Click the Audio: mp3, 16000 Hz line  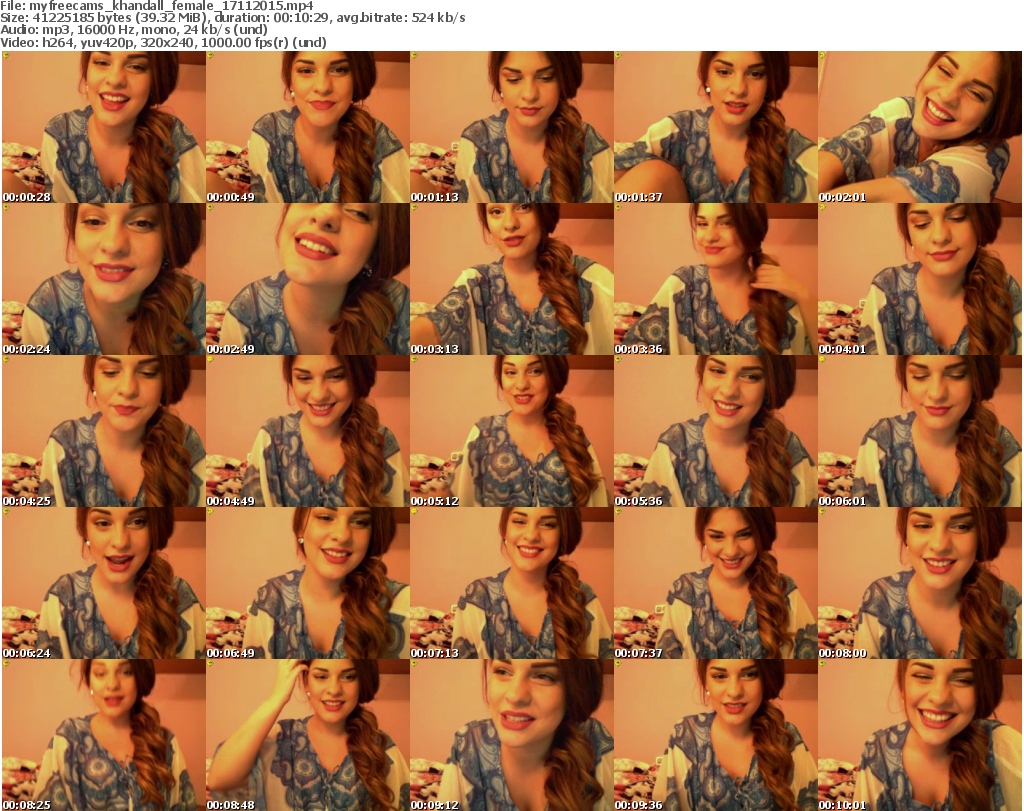click(x=134, y=30)
